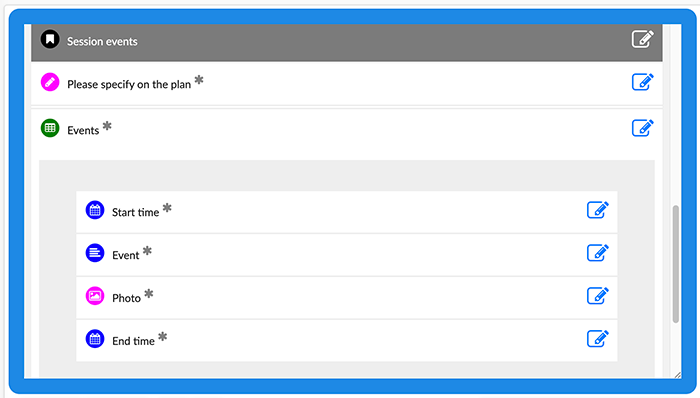Click the blue text lines icon for Event

coord(95,253)
